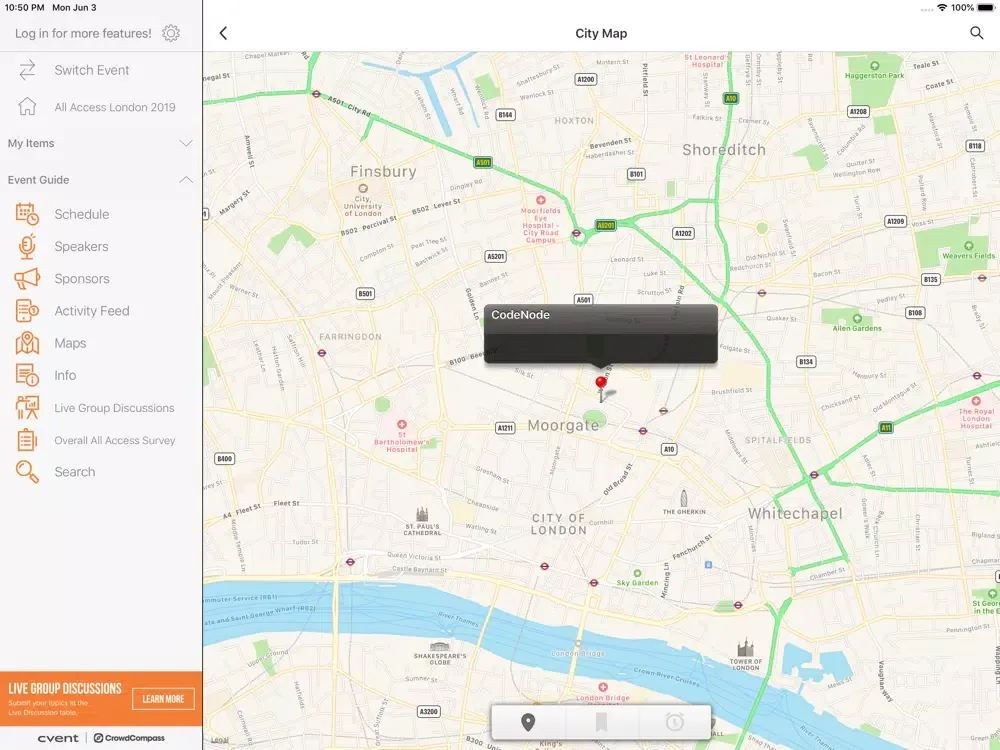The height and width of the screenshot is (750, 1000).
Task: Open Maps in the sidebar menu
Action: click(70, 343)
